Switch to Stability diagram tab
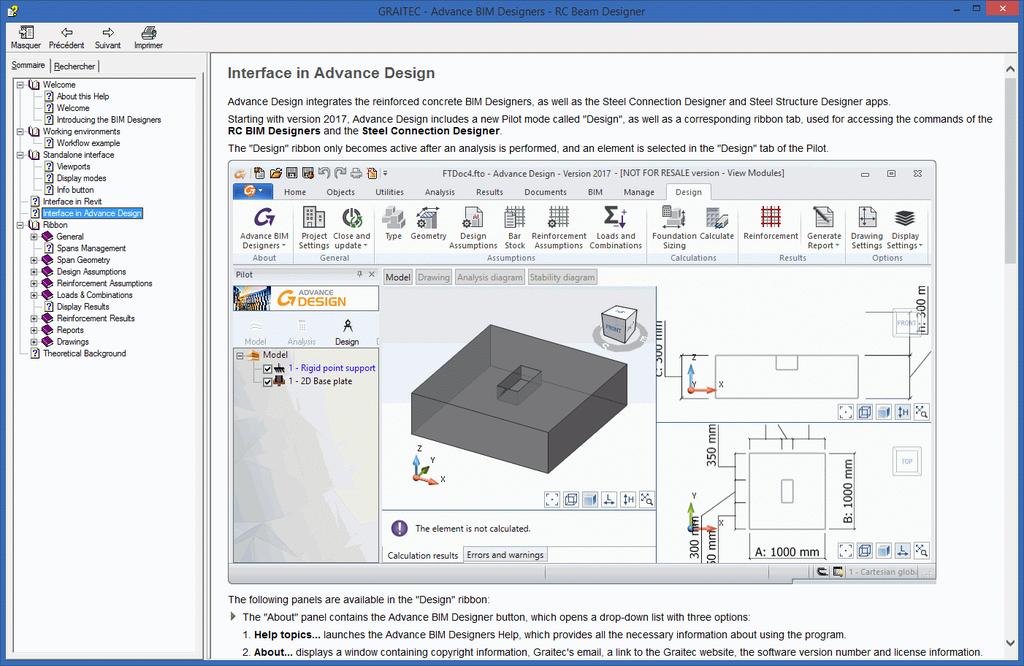This screenshot has height=666, width=1024. click(562, 278)
